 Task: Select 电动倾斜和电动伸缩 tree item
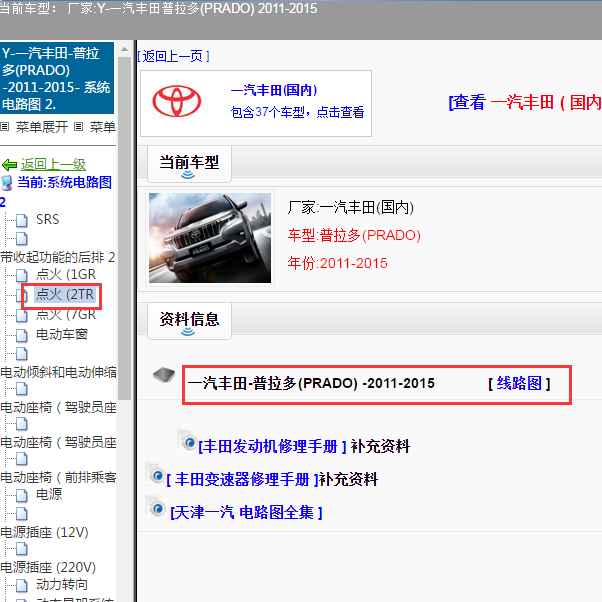click(58, 372)
